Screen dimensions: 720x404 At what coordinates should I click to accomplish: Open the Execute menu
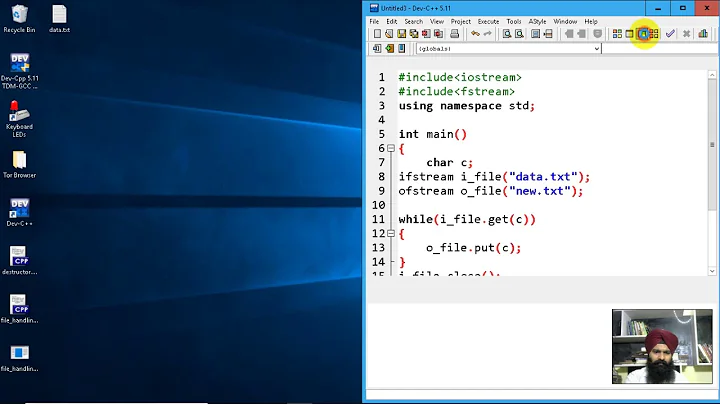488,21
